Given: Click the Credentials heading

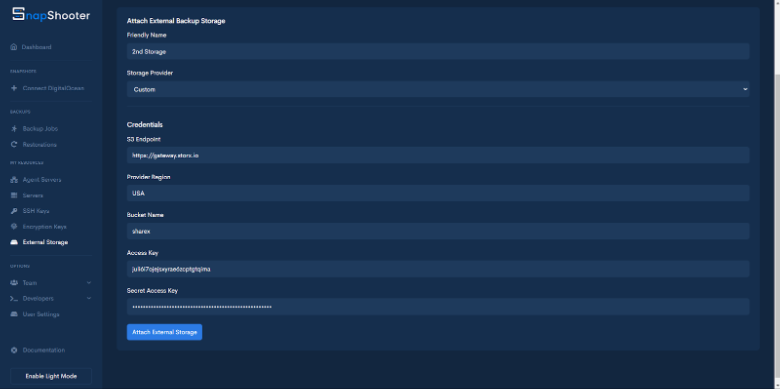Looking at the screenshot, I should (145, 124).
